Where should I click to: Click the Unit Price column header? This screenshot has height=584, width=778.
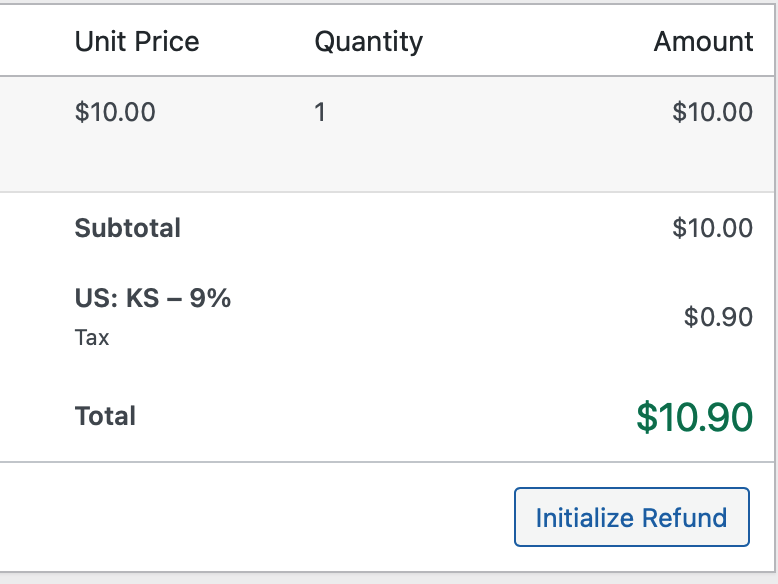point(137,41)
